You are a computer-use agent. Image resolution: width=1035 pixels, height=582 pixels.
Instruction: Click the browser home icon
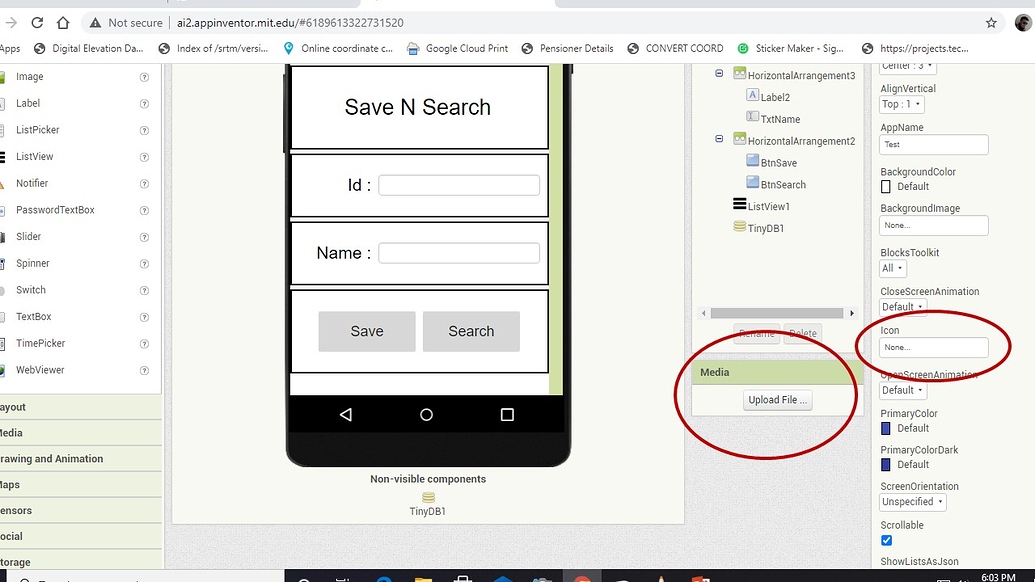62,20
